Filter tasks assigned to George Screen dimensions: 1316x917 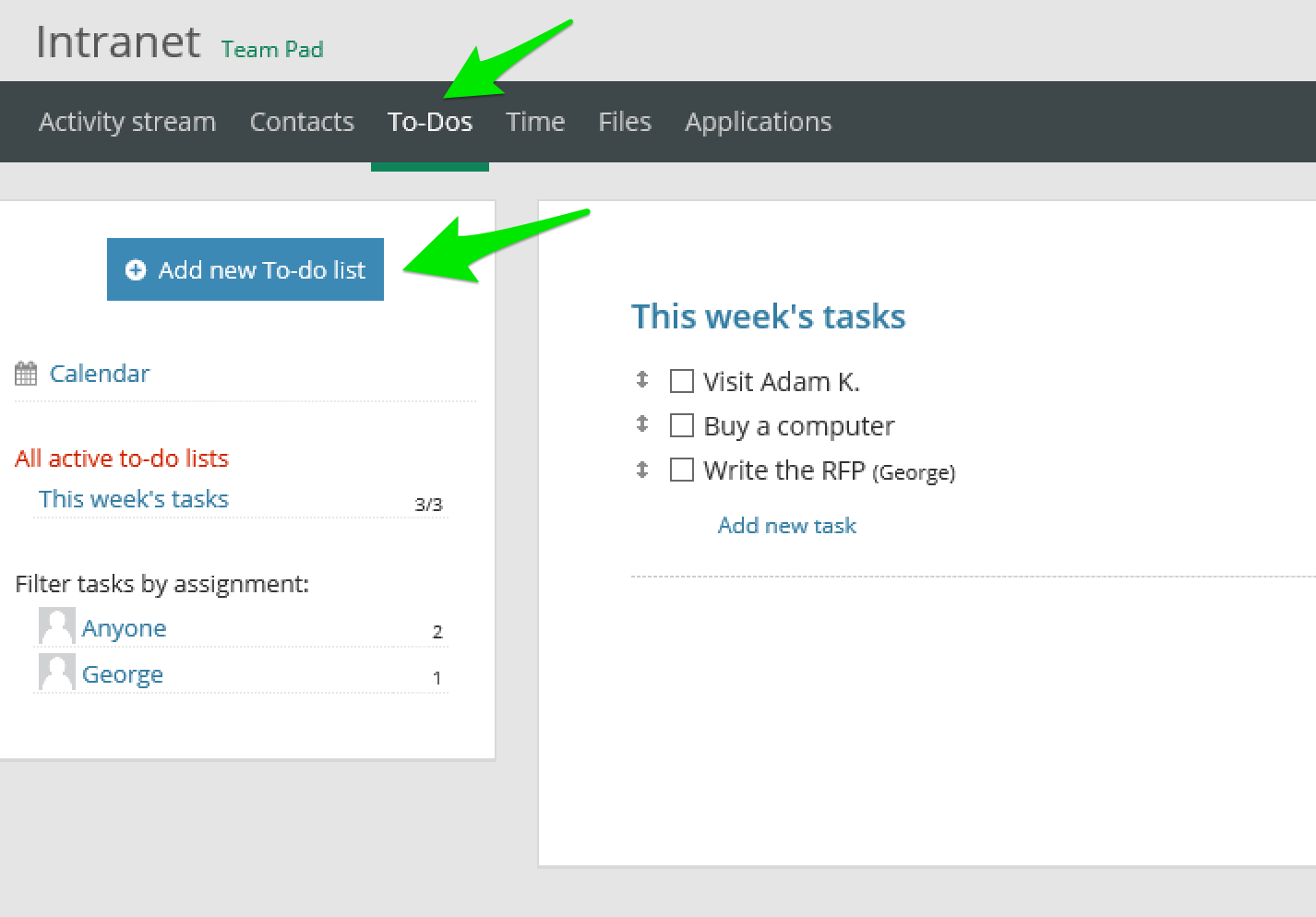pos(123,674)
